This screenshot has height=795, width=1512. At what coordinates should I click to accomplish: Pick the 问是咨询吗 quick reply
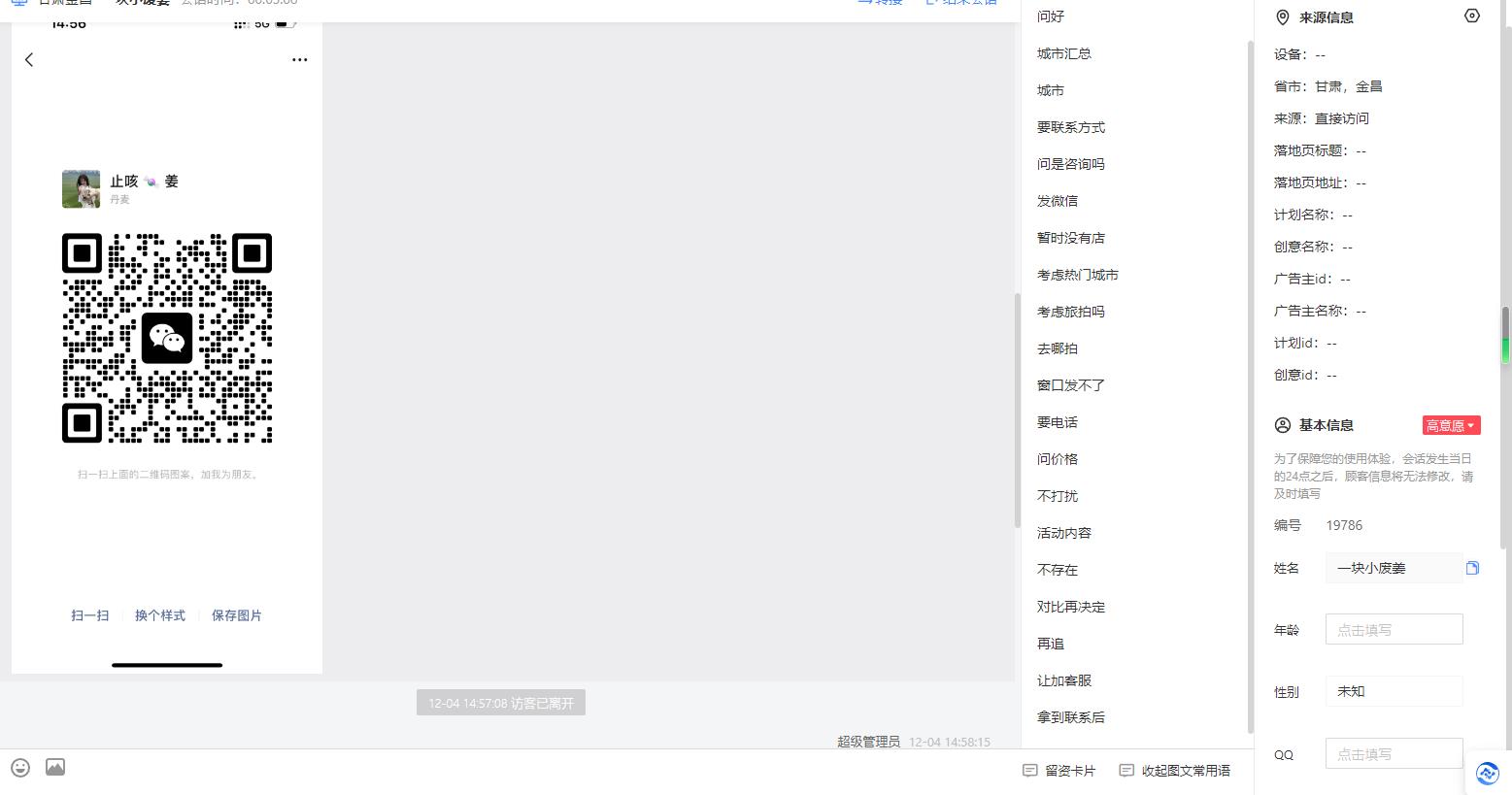(1071, 164)
